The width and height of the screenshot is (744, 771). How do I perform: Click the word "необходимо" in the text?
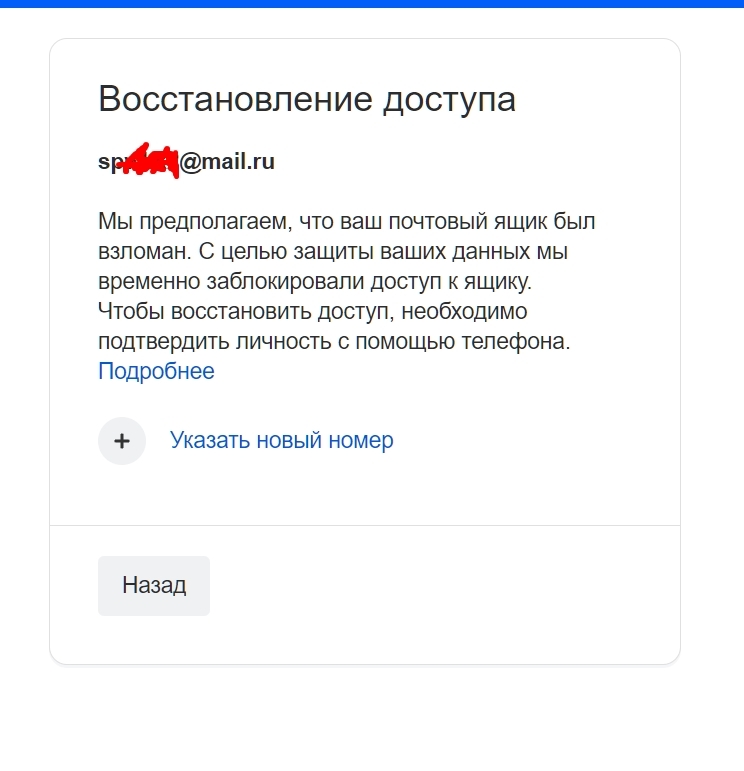click(x=465, y=311)
